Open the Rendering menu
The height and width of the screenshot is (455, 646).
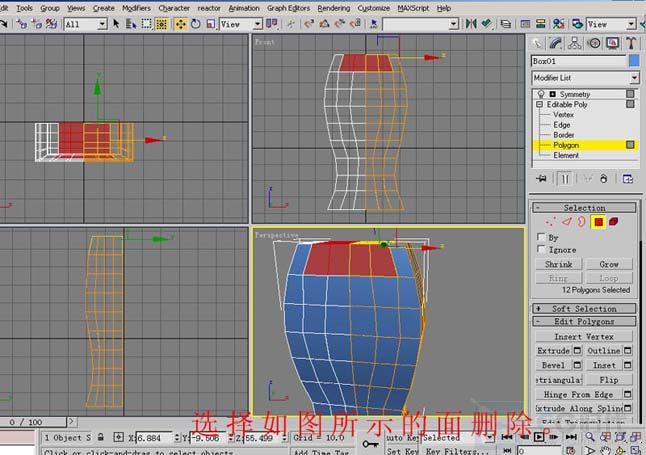pos(333,8)
